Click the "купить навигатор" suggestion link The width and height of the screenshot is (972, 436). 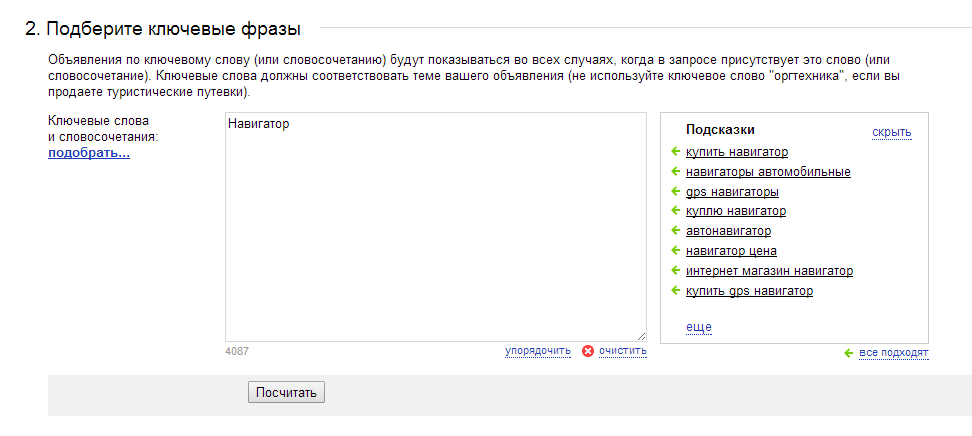[737, 152]
